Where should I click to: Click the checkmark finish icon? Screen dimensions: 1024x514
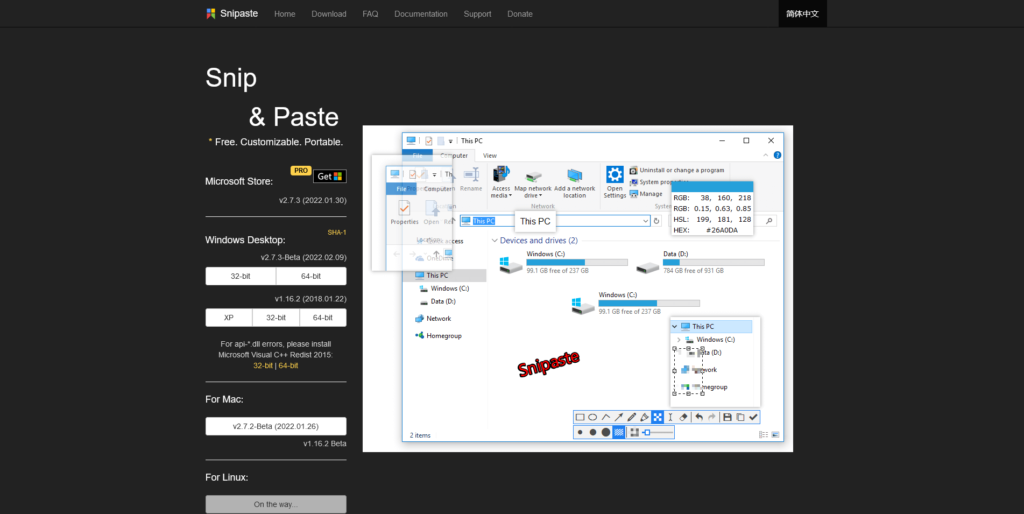(754, 417)
